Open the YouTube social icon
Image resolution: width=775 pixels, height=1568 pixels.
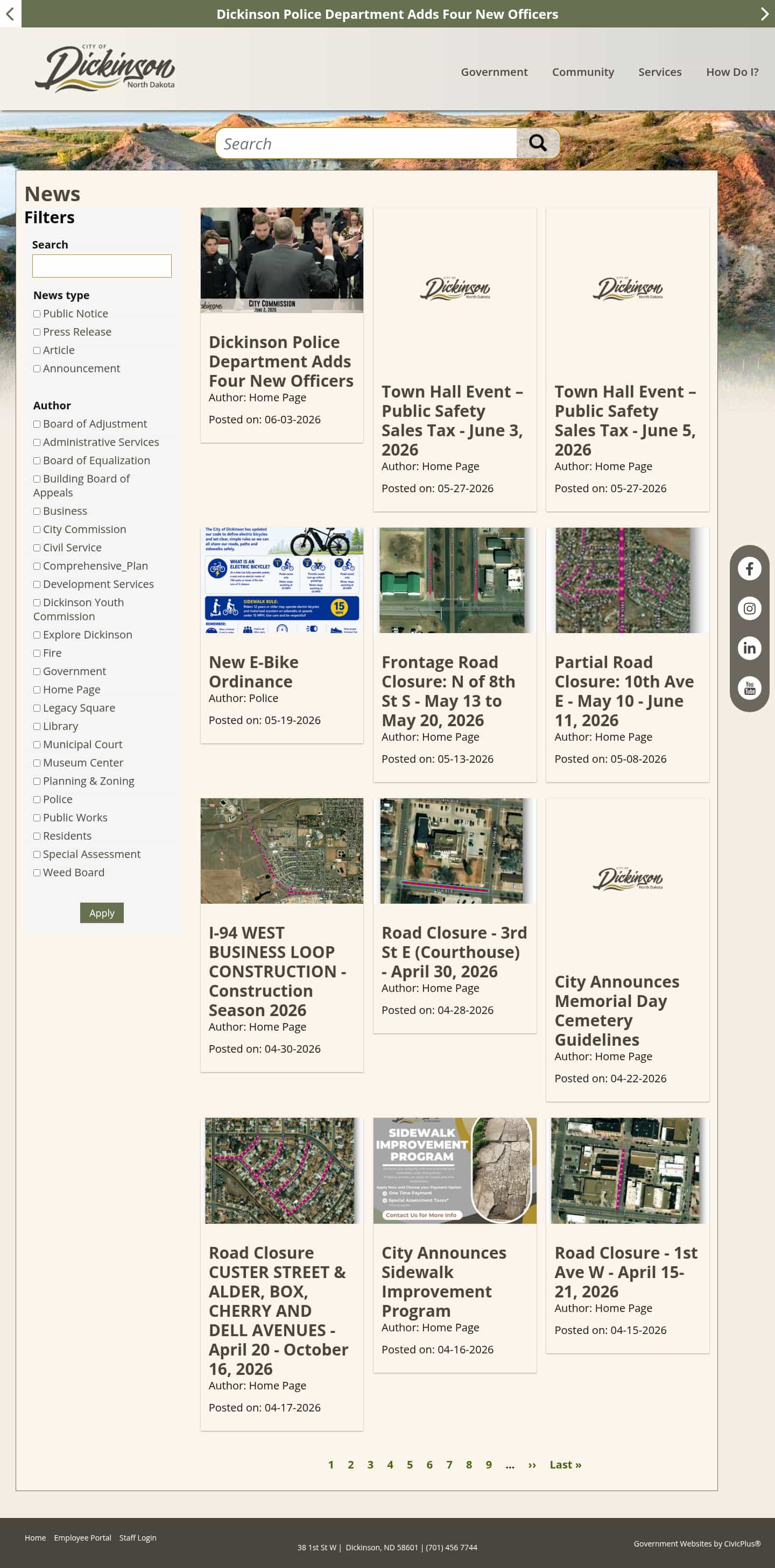(x=749, y=688)
